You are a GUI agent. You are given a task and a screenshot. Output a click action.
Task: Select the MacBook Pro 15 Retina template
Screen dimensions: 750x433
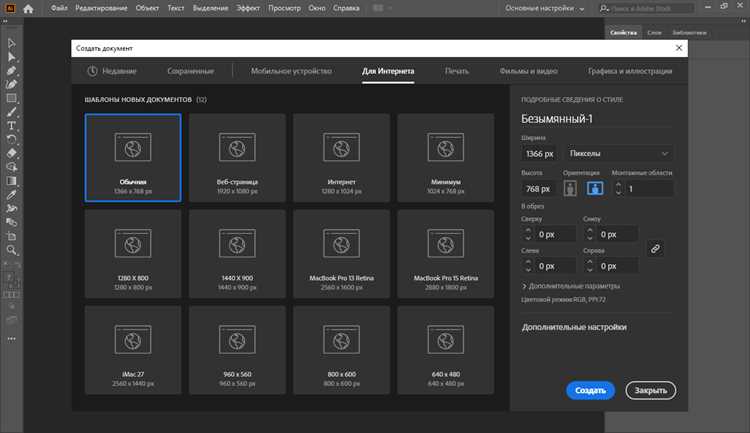pyautogui.click(x=446, y=254)
